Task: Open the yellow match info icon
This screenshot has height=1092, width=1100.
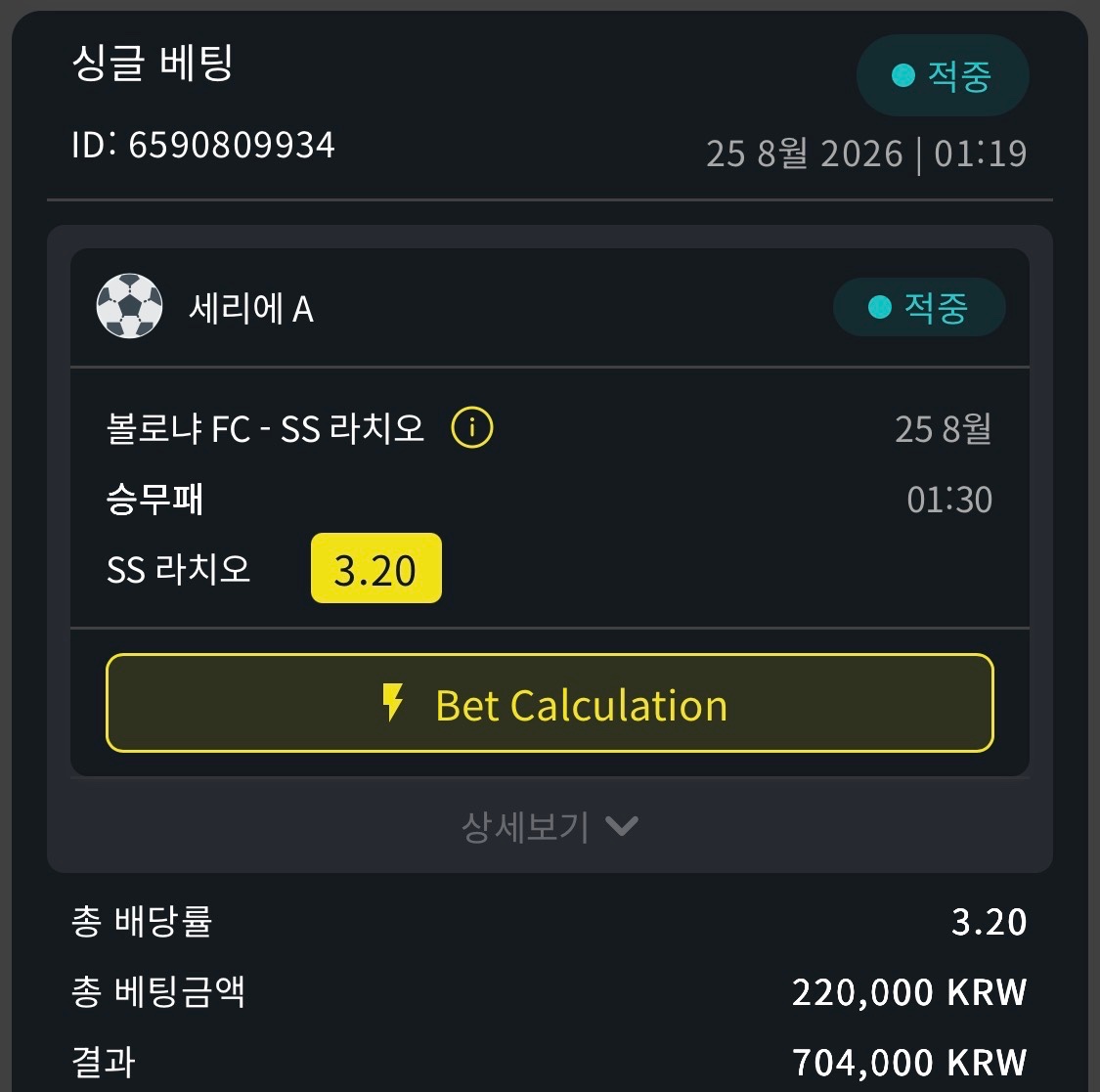Action: tap(471, 427)
